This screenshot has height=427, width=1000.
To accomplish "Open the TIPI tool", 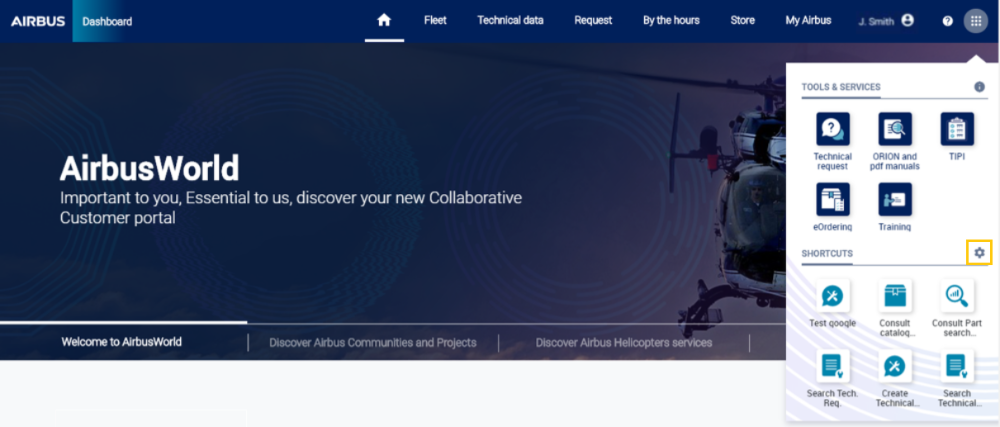I will tap(957, 136).
